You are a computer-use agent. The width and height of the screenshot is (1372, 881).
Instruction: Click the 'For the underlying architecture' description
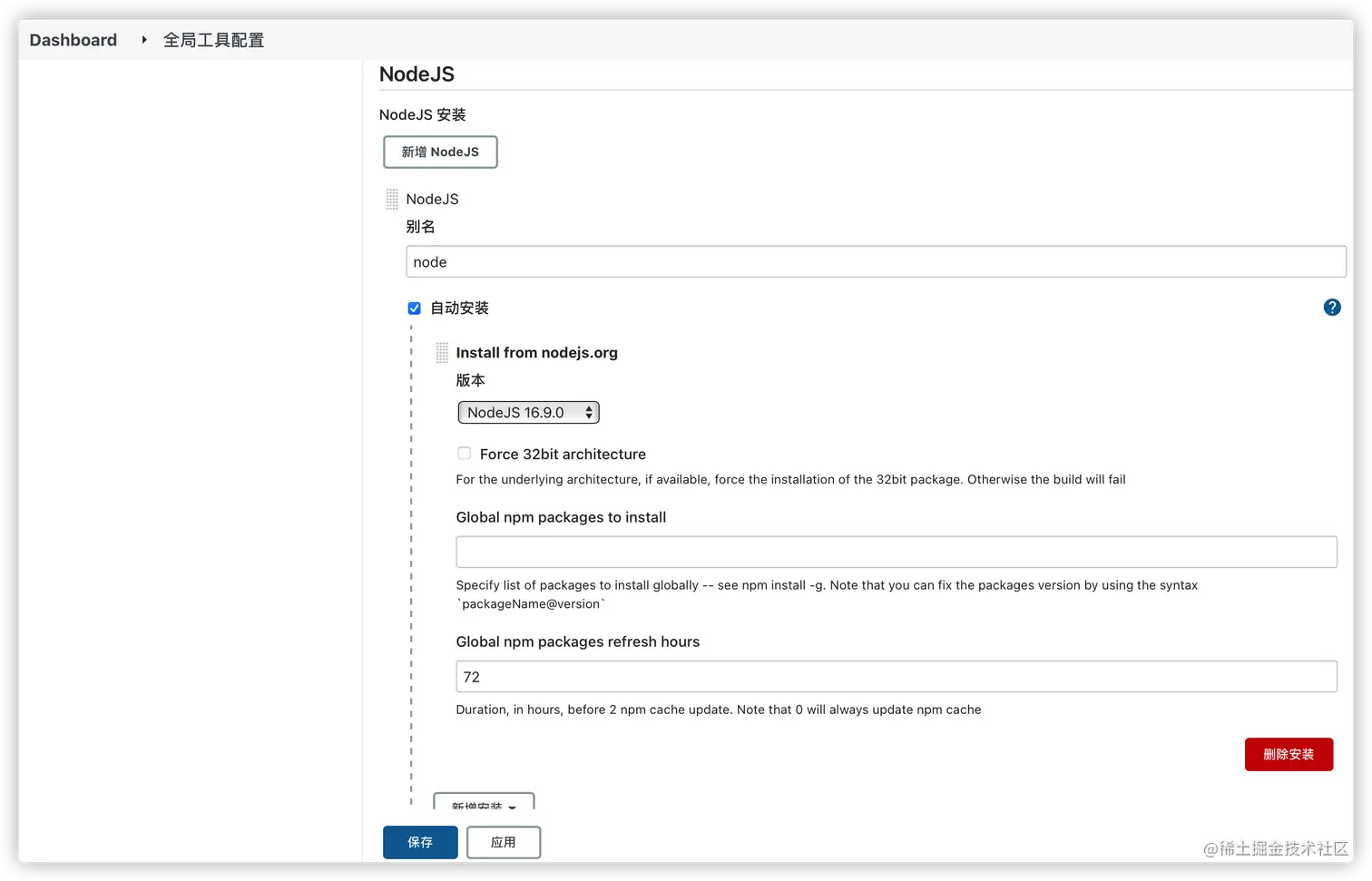point(790,479)
